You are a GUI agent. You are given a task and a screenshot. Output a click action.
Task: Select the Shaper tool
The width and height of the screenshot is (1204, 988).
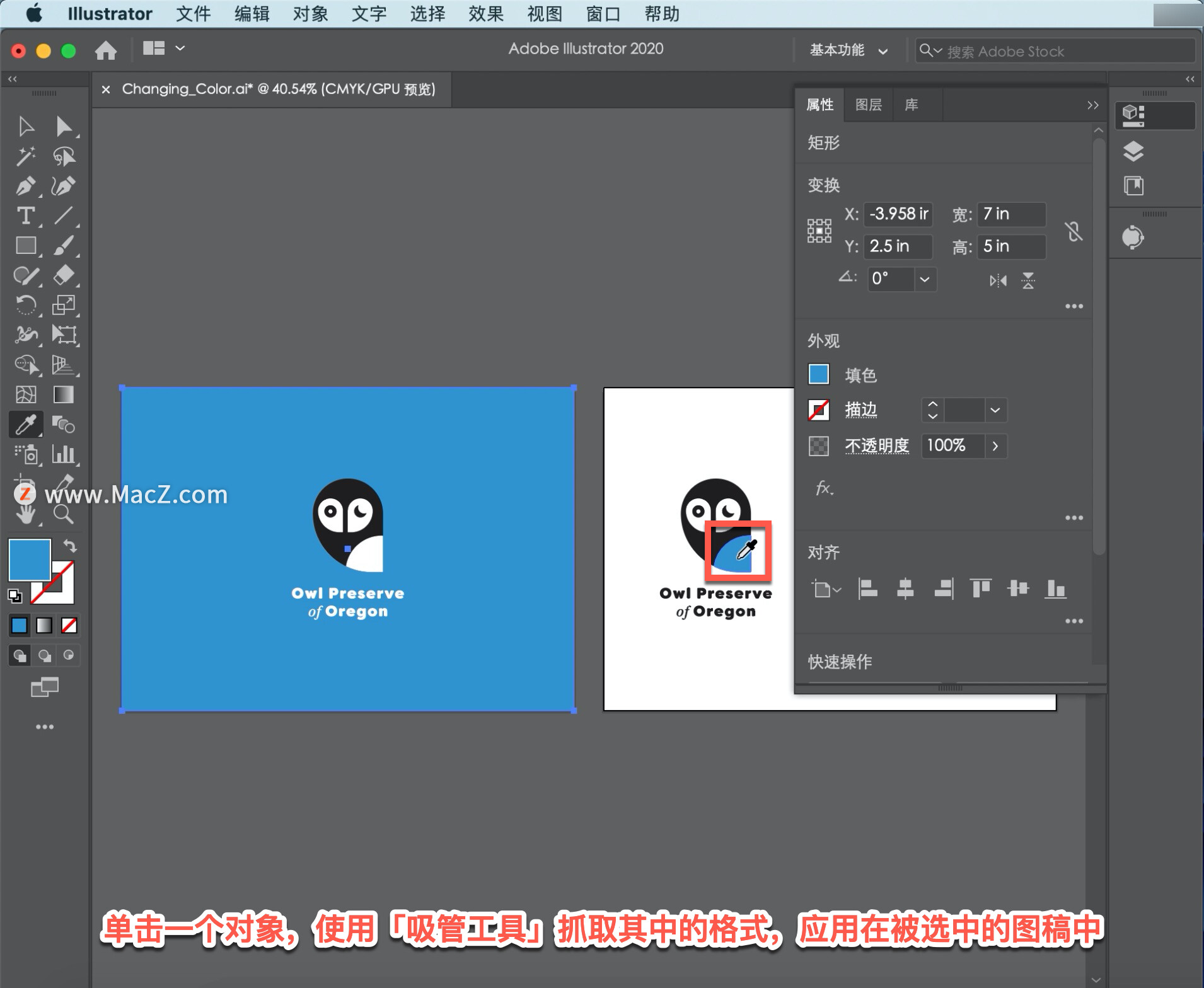click(26, 275)
